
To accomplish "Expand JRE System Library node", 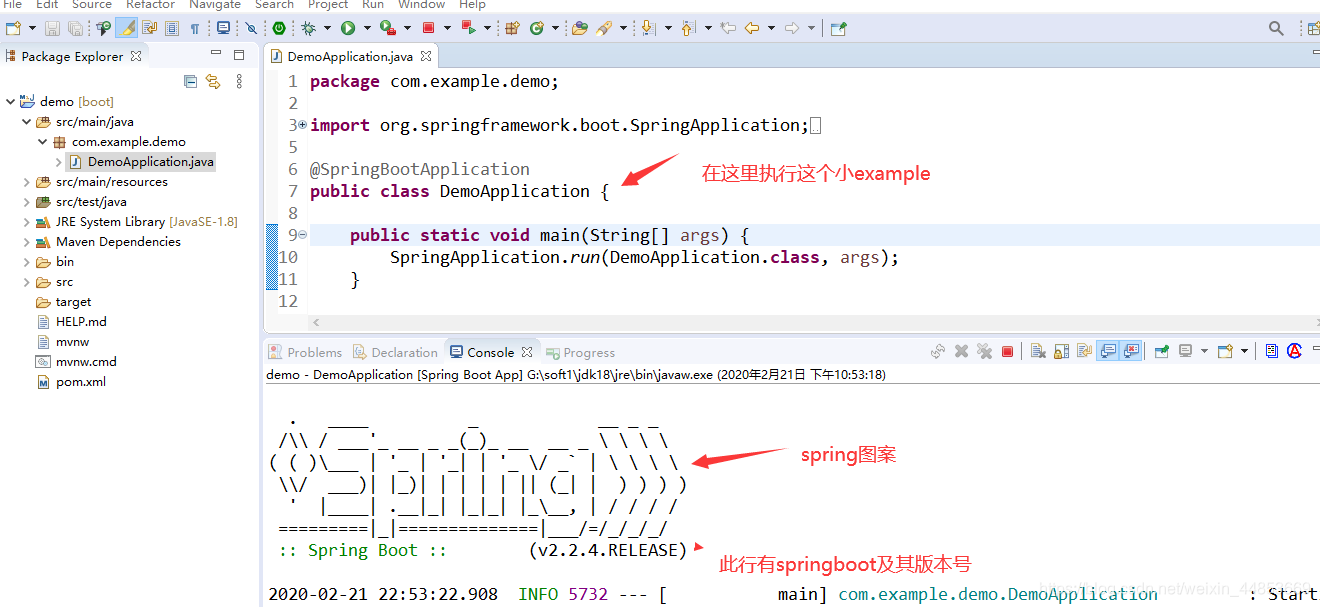I will point(27,222).
